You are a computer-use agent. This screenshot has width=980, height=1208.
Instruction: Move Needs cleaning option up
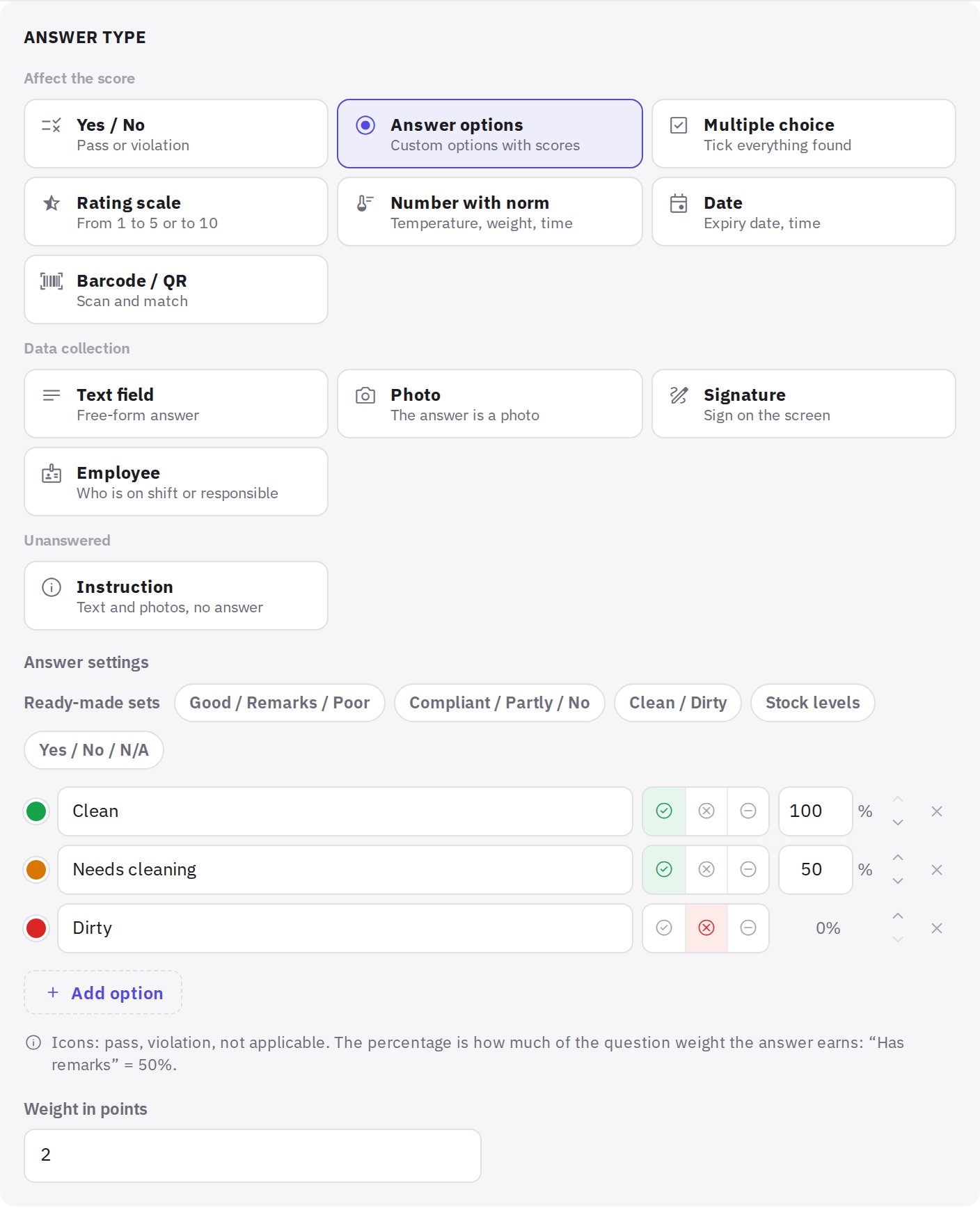coord(898,858)
